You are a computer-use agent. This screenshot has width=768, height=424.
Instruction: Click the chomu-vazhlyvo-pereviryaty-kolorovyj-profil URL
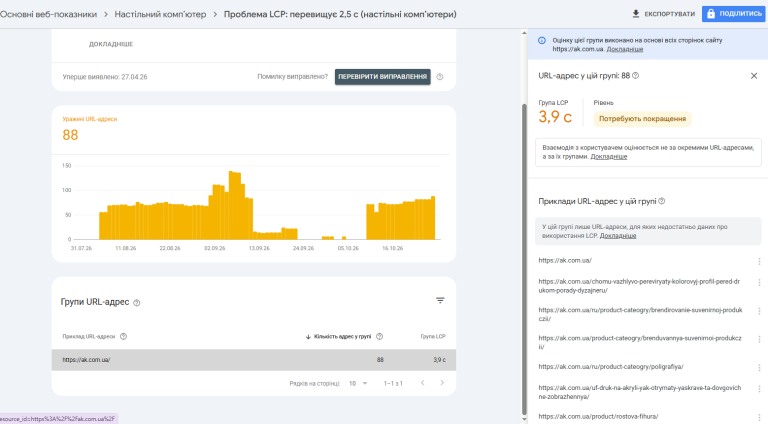point(639,286)
